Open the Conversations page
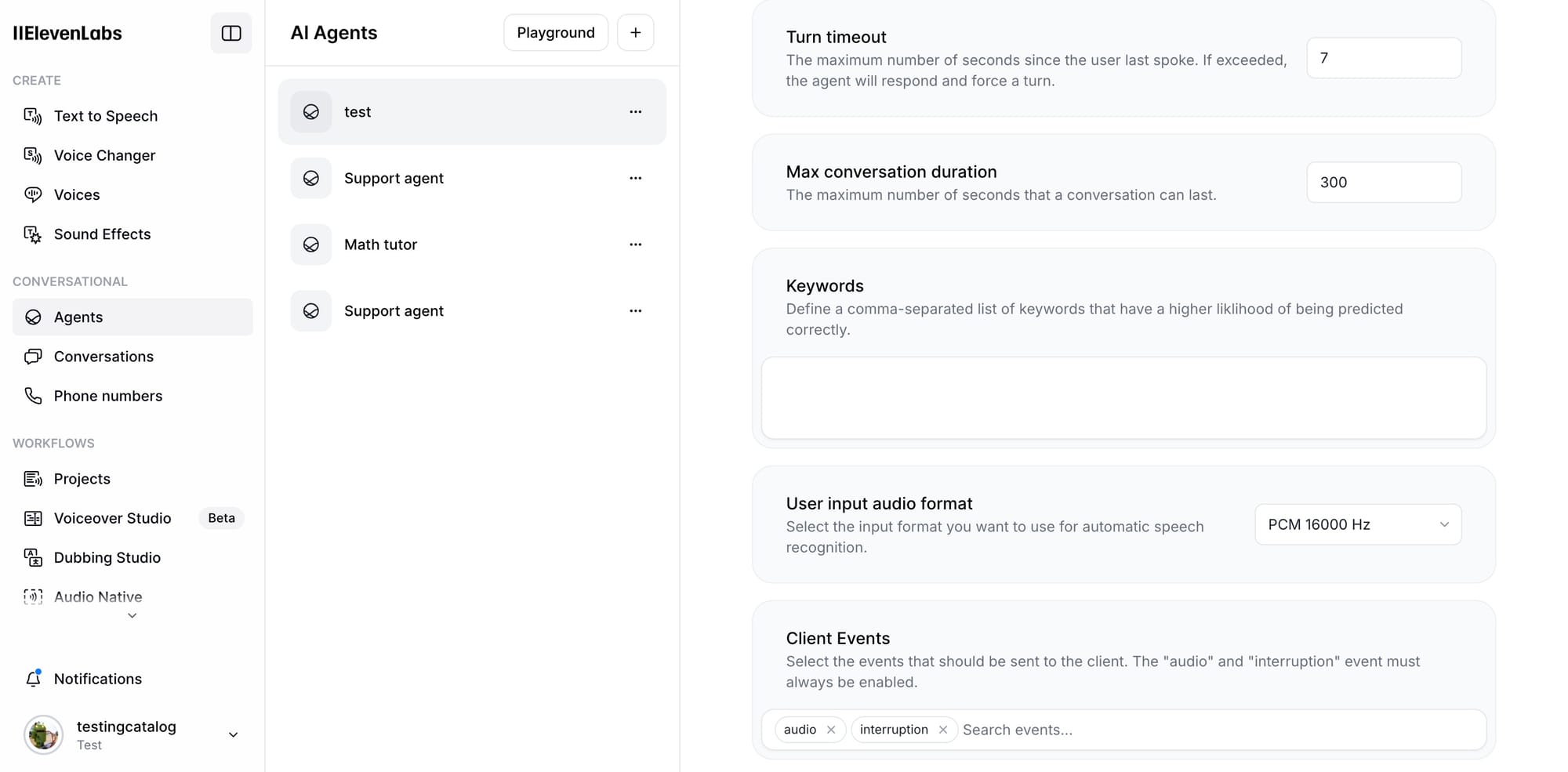 [x=103, y=357]
